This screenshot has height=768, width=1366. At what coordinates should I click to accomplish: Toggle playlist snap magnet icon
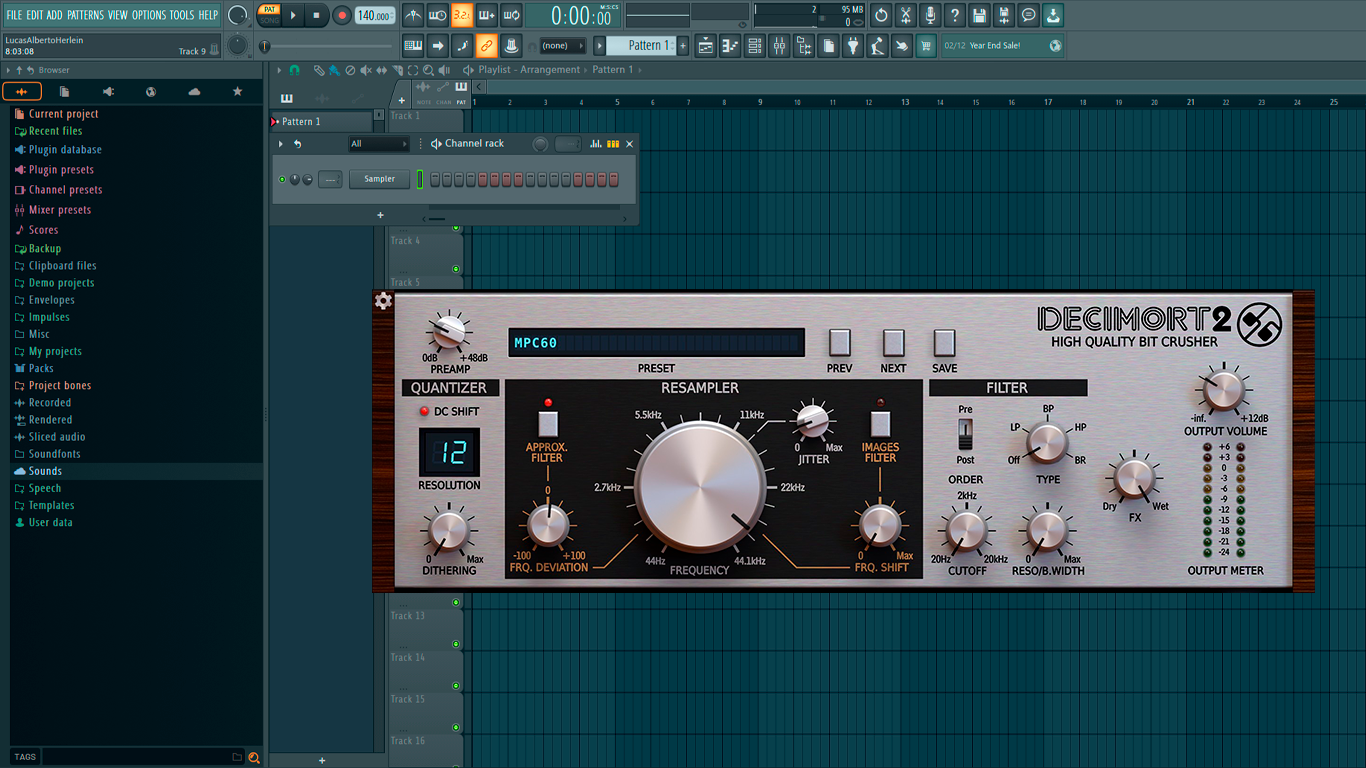294,70
